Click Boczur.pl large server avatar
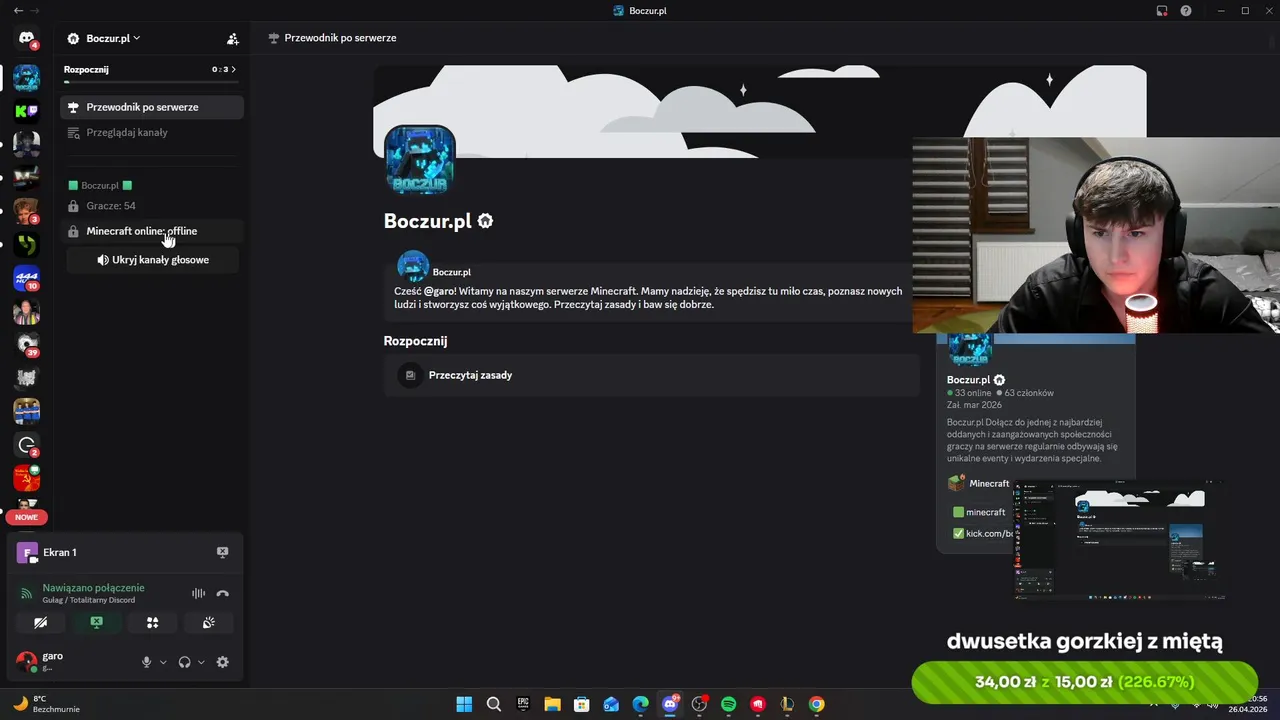 420,160
